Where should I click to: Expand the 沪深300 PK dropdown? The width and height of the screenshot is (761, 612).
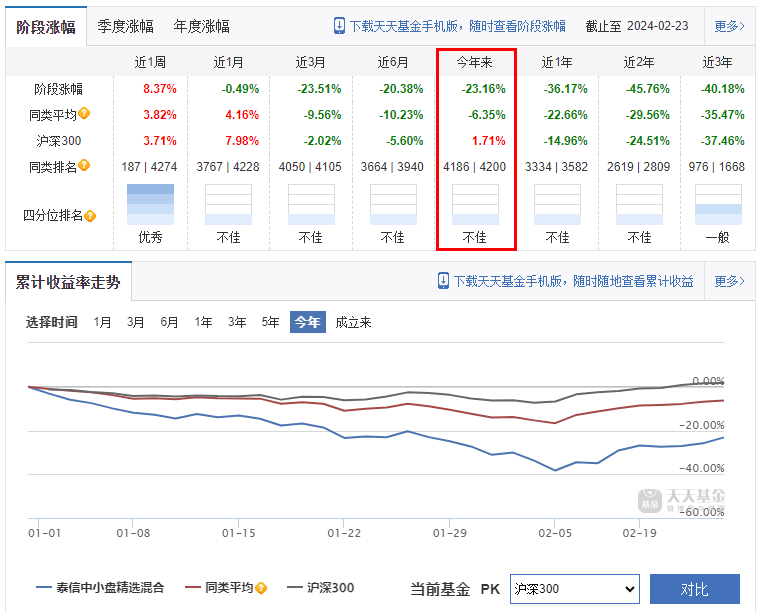click(575, 589)
